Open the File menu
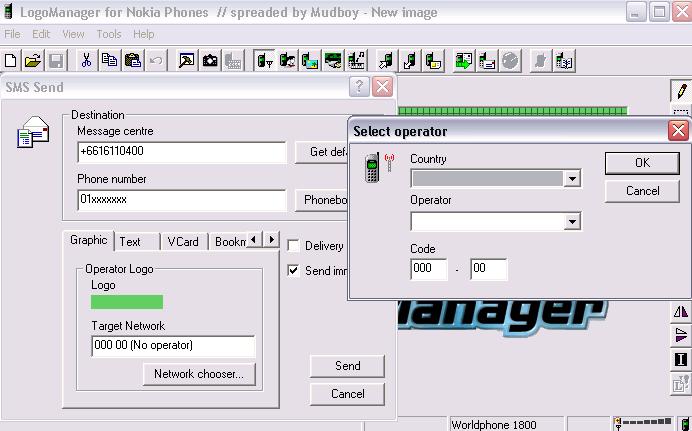The image size is (692, 431). click(x=12, y=34)
